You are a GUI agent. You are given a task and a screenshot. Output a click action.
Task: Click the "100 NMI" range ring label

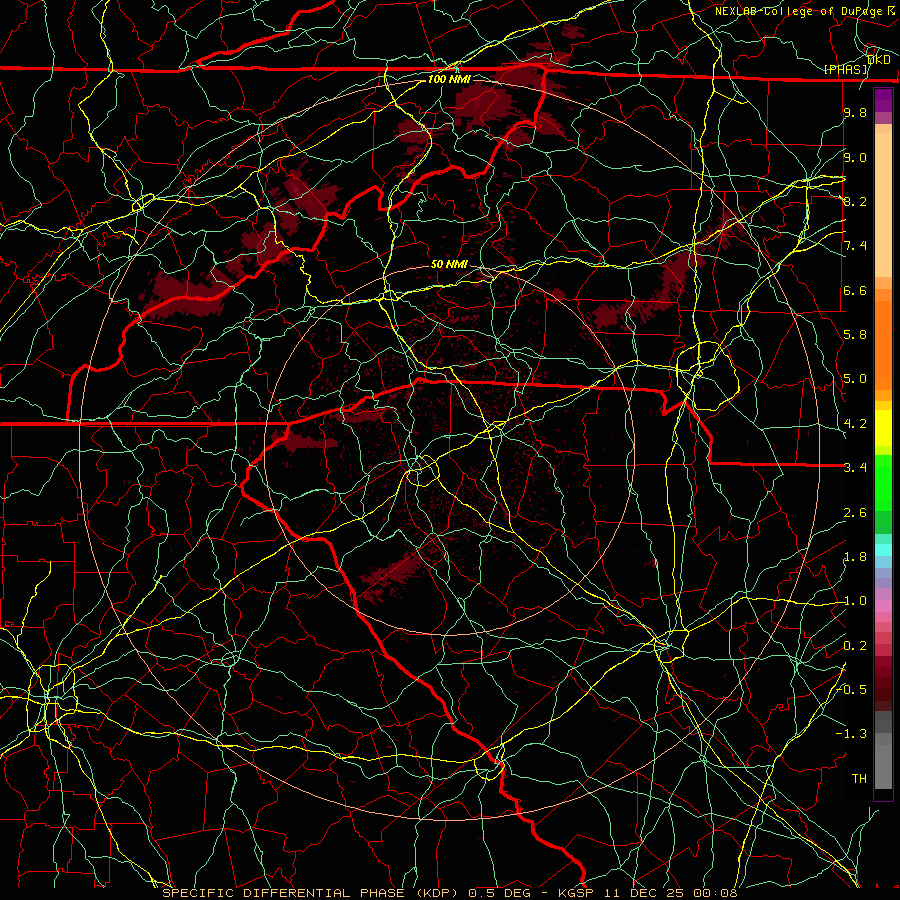coord(449,79)
